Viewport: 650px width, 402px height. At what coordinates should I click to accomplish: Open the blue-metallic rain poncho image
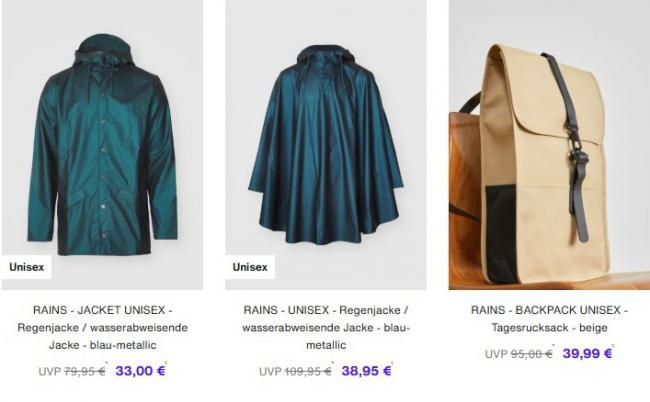point(326,145)
